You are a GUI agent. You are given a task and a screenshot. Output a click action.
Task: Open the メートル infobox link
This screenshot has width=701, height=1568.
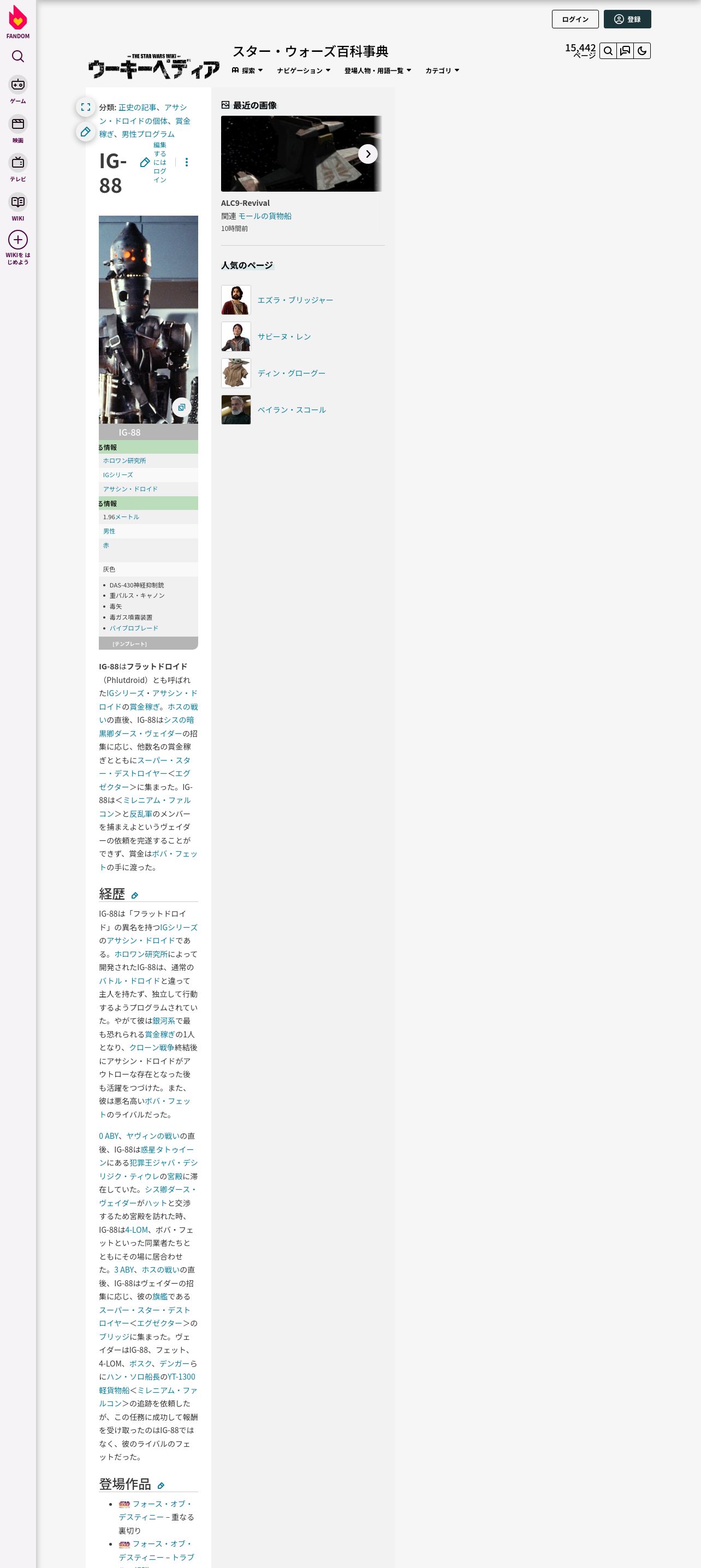(127, 517)
